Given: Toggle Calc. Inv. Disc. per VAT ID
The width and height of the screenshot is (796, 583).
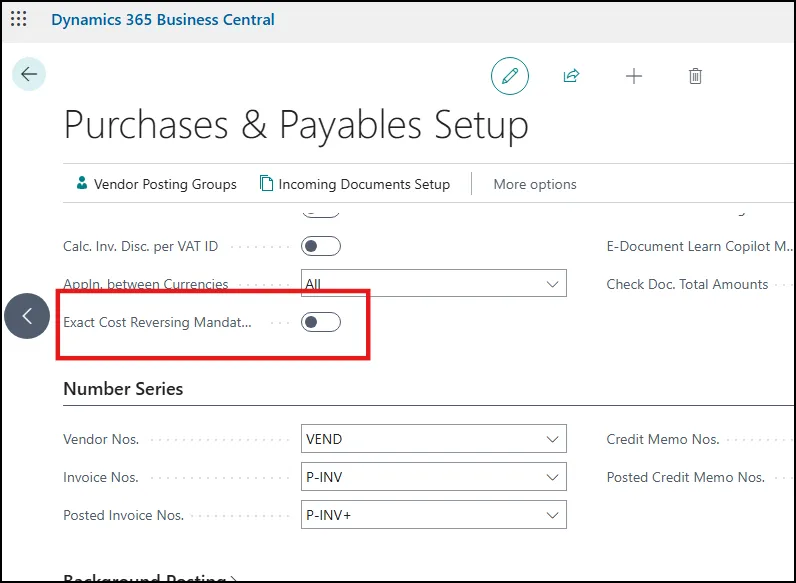Looking at the screenshot, I should click(x=321, y=246).
